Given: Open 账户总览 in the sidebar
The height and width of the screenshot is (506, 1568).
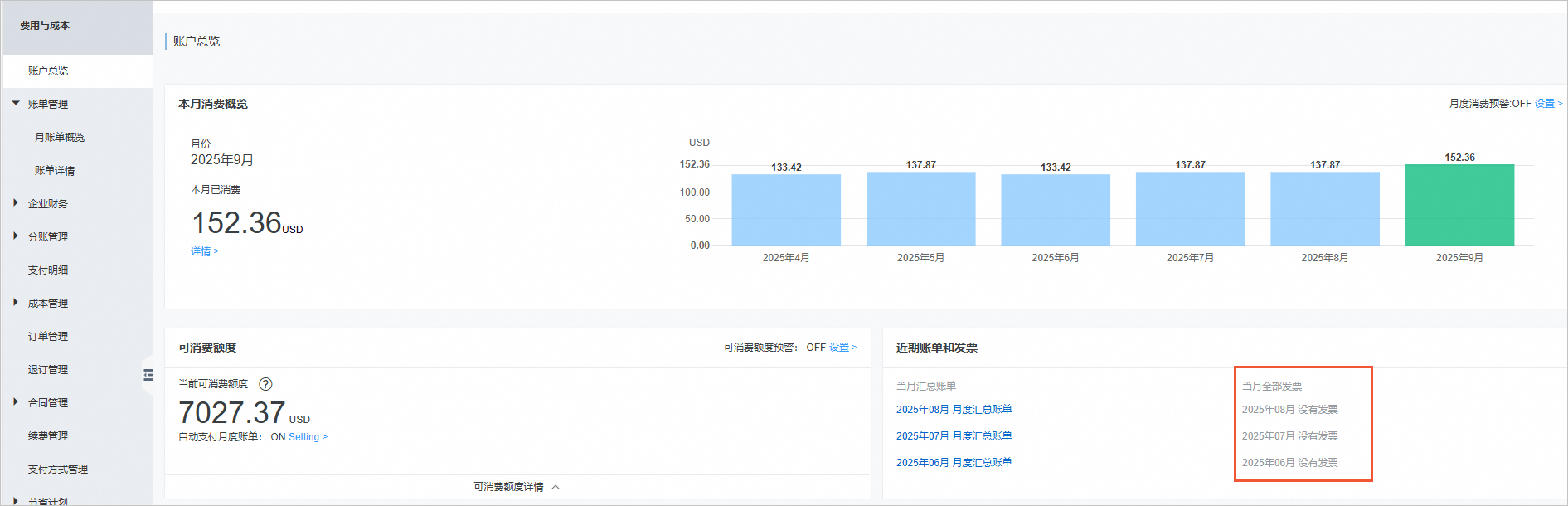Looking at the screenshot, I should click(48, 71).
